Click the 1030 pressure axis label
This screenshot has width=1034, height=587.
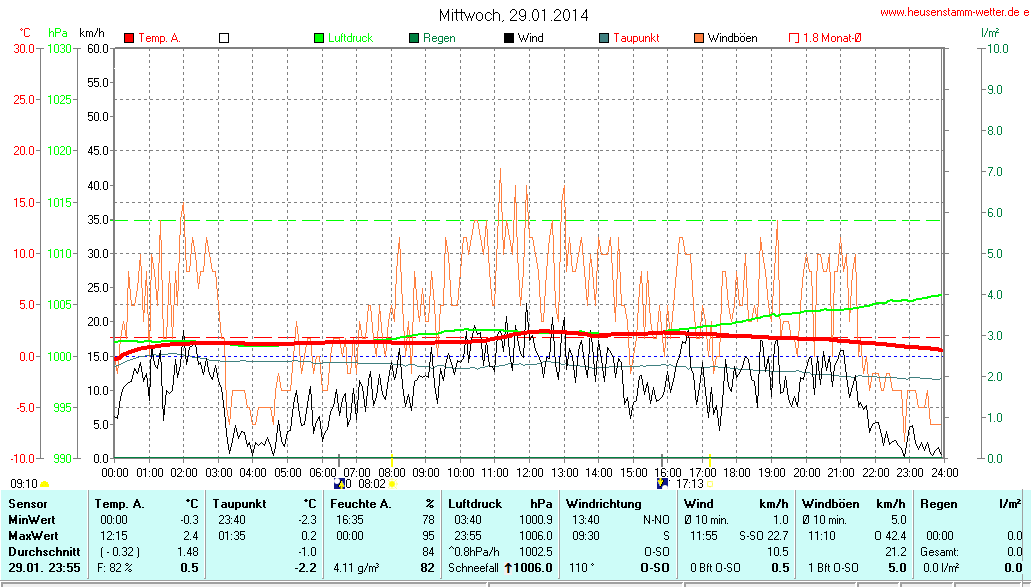point(59,49)
